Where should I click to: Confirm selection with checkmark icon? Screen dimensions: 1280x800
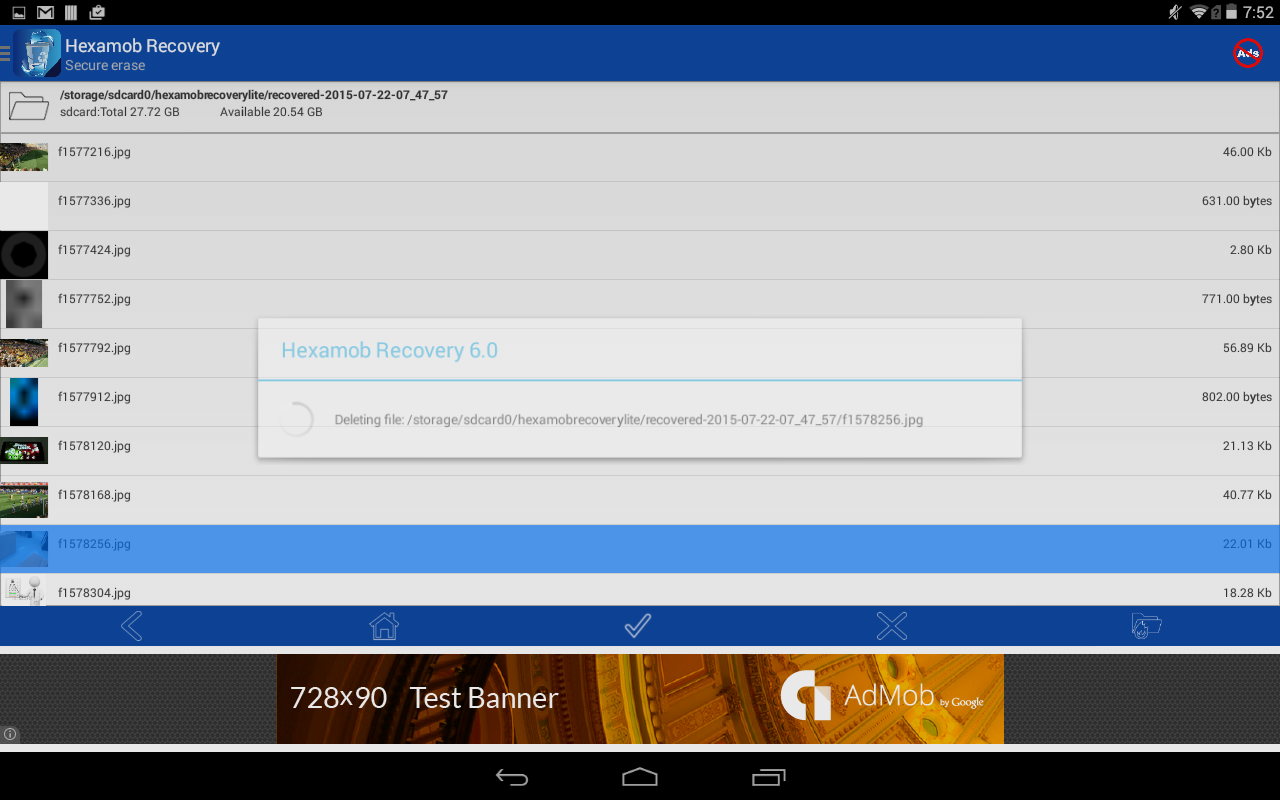pos(638,626)
